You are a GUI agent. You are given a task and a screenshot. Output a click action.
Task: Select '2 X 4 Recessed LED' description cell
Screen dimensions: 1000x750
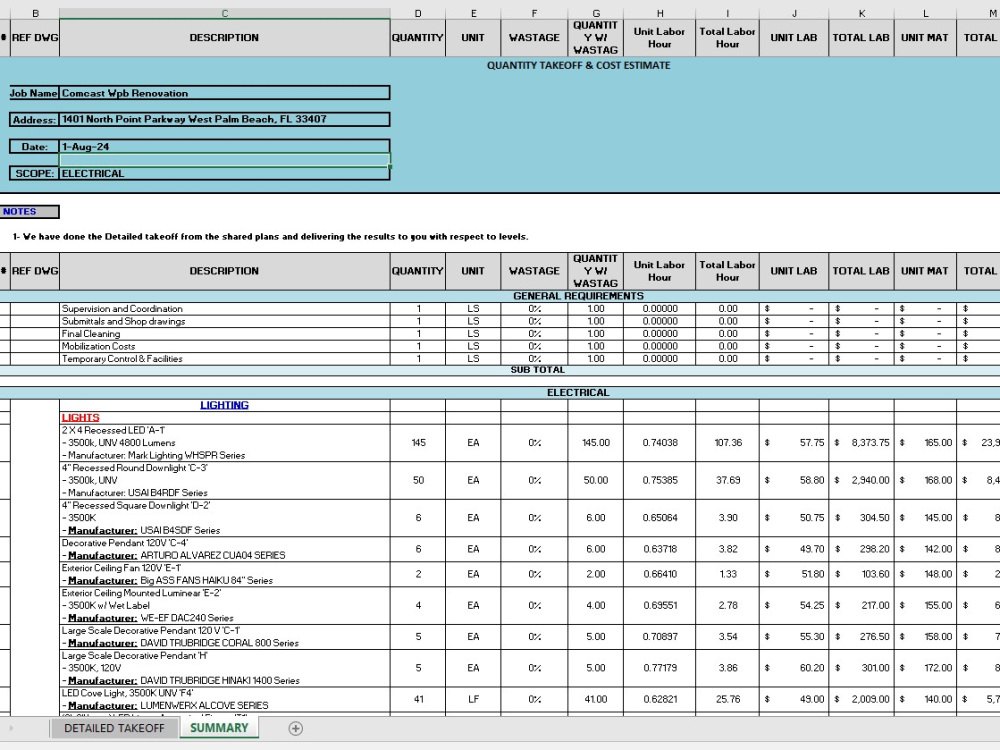224,443
